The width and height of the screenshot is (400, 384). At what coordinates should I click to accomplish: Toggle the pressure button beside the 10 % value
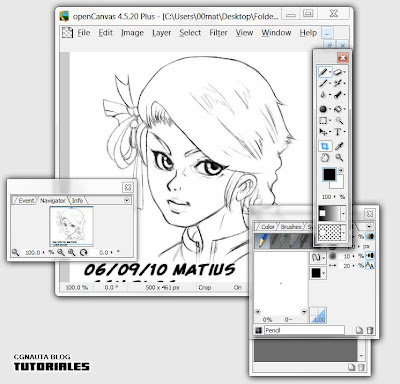point(370,256)
